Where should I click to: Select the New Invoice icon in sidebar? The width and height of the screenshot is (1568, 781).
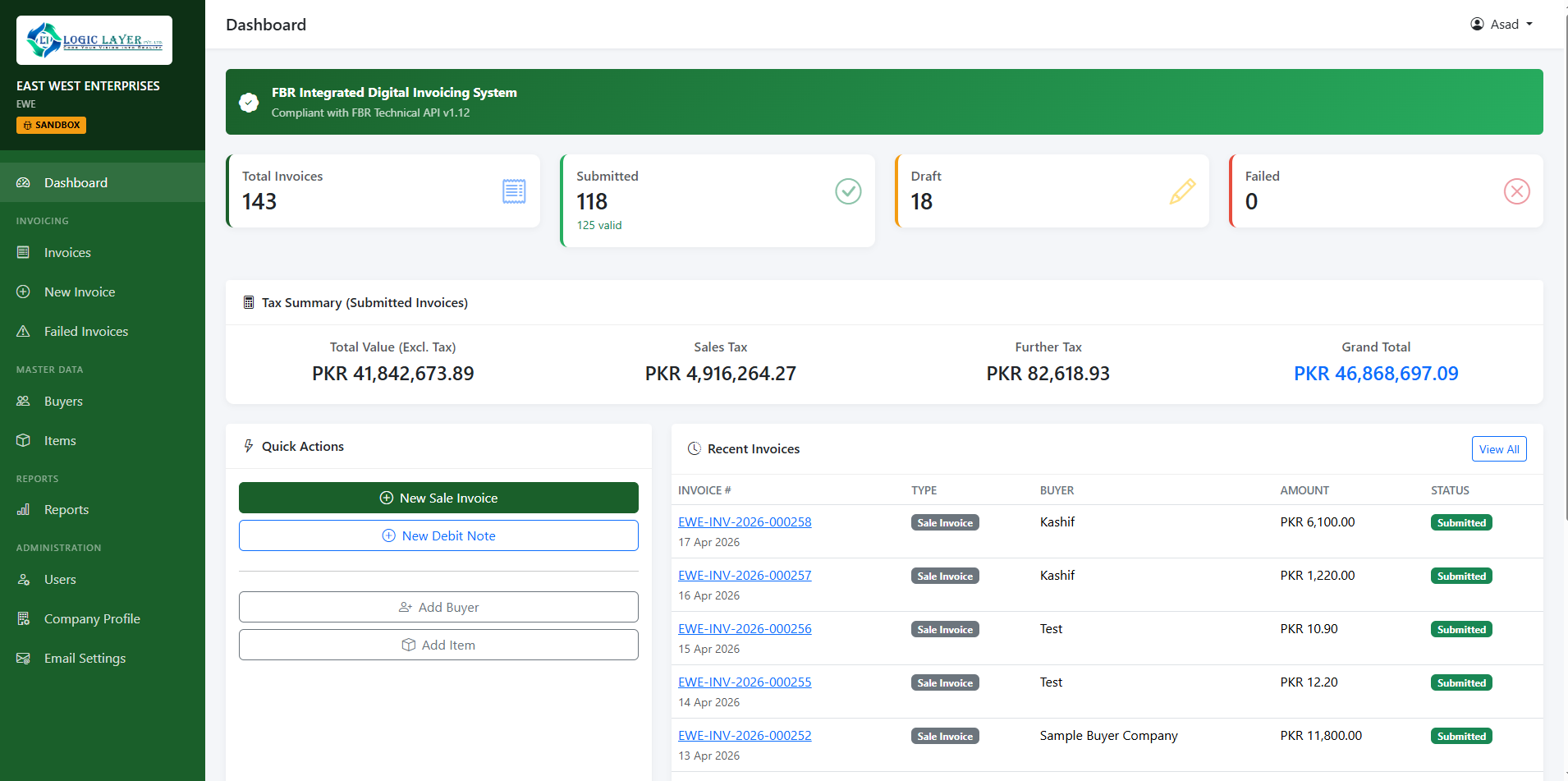point(24,292)
